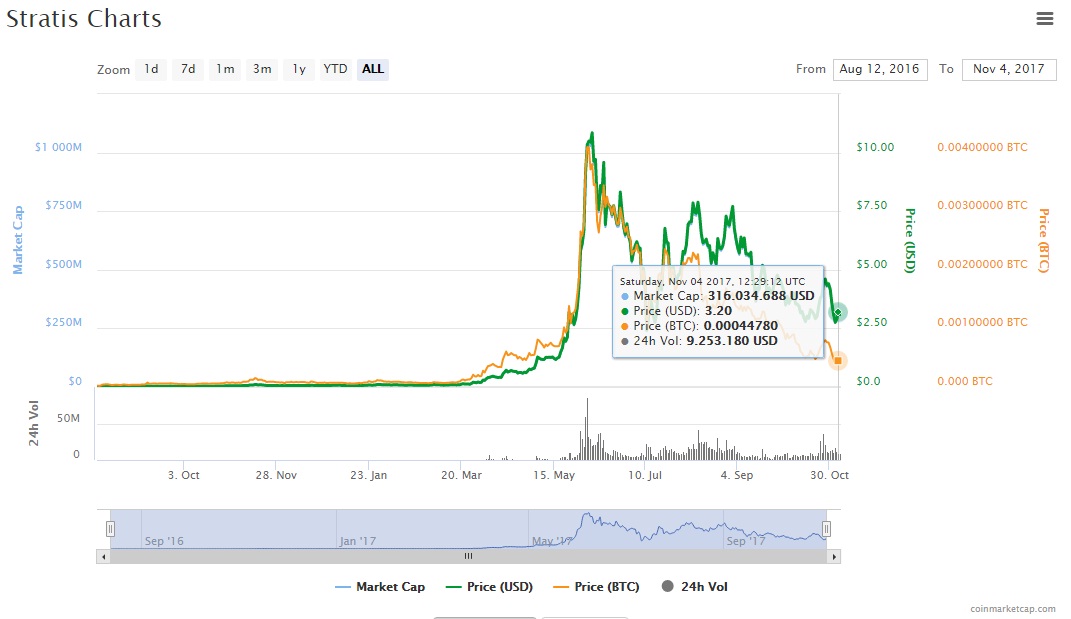The width and height of the screenshot is (1071, 619).
Task: Click the $750M market cap axis label
Action: tap(64, 205)
